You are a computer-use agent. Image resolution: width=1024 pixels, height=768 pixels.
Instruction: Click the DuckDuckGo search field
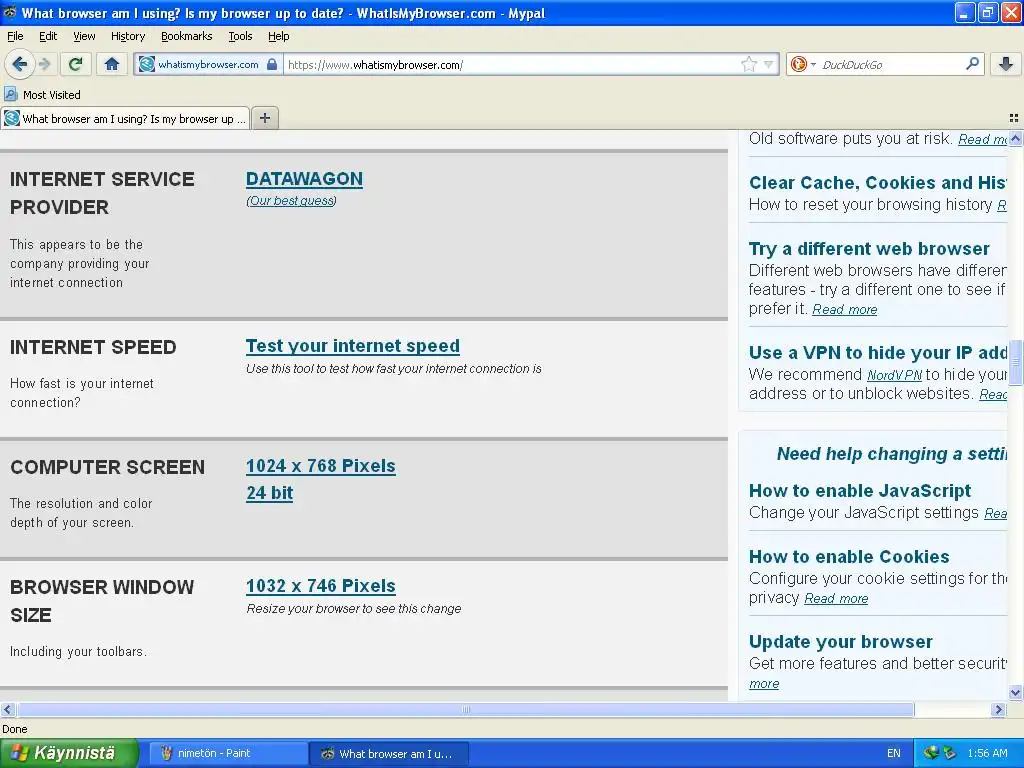(891, 65)
